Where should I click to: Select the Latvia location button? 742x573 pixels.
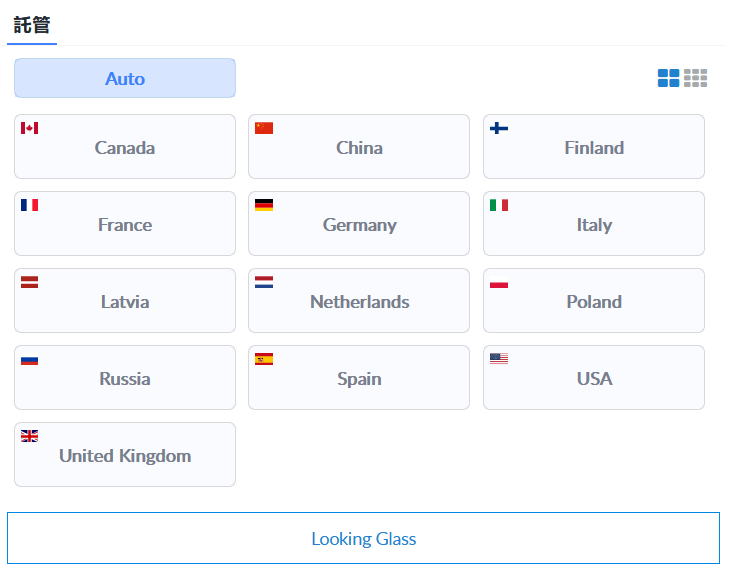(x=125, y=300)
